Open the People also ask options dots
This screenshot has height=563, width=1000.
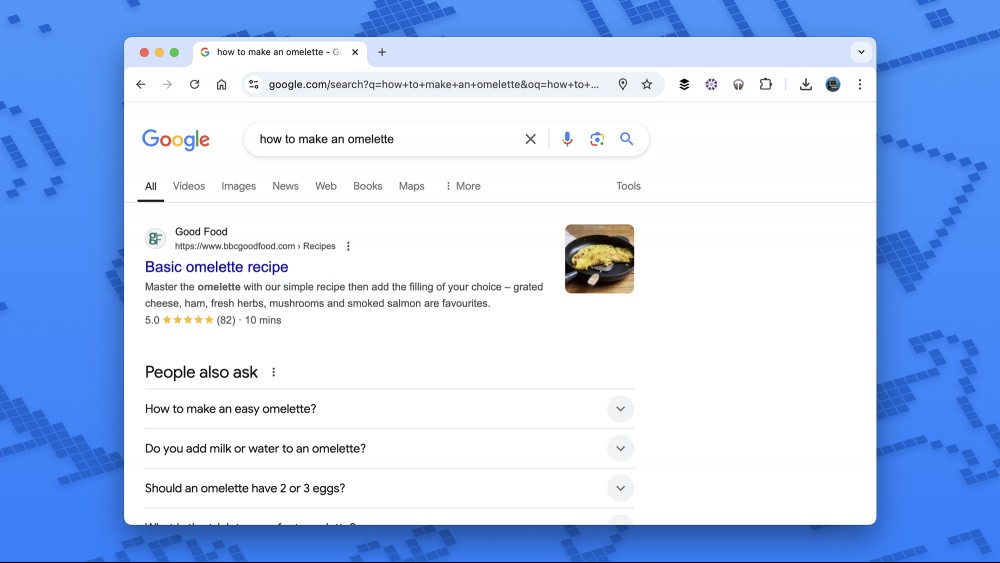(x=274, y=372)
